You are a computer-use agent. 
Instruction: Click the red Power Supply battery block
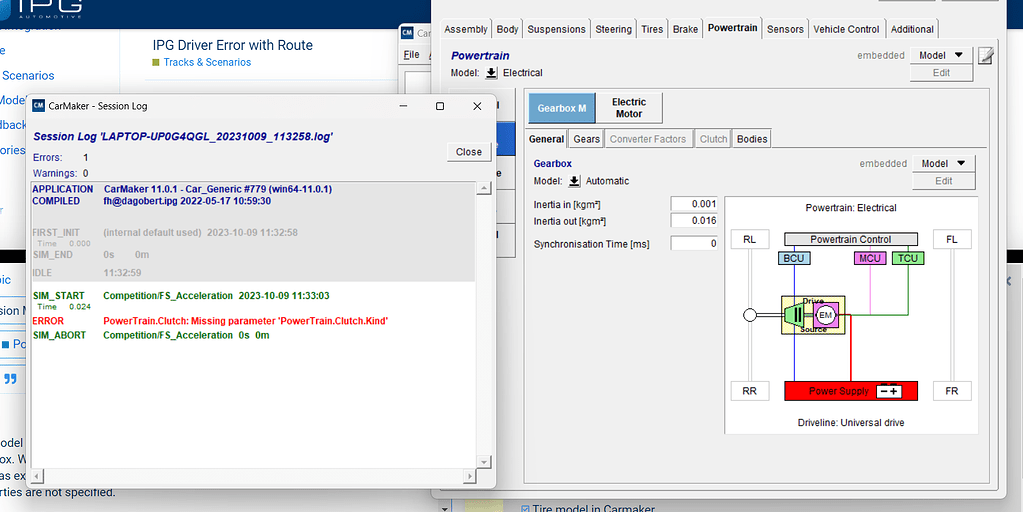point(837,391)
